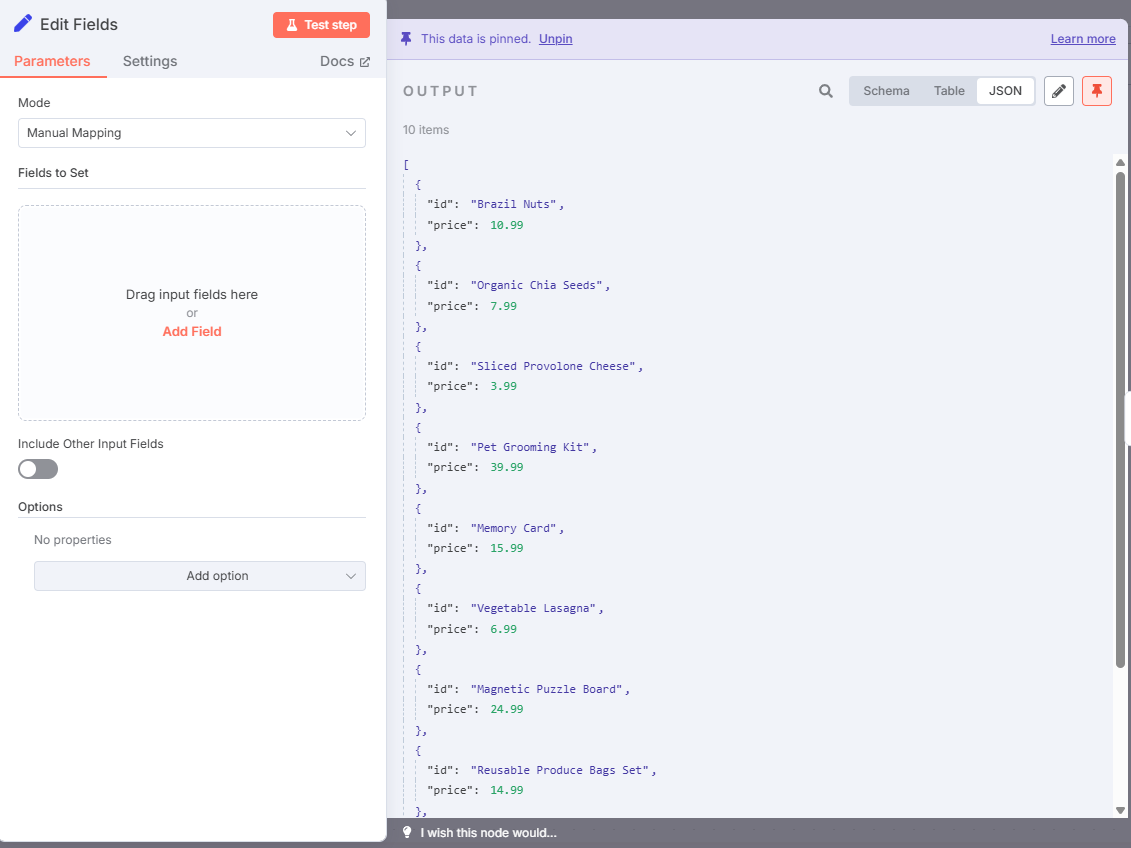Screen dimensions: 1131x848
Task: Click the pin icon in pinned data banner
Action: pos(406,39)
